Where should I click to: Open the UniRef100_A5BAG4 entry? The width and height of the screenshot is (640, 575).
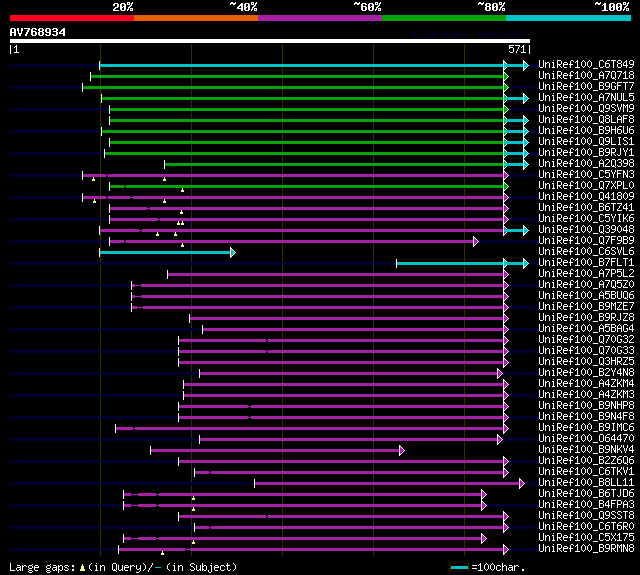586,329
